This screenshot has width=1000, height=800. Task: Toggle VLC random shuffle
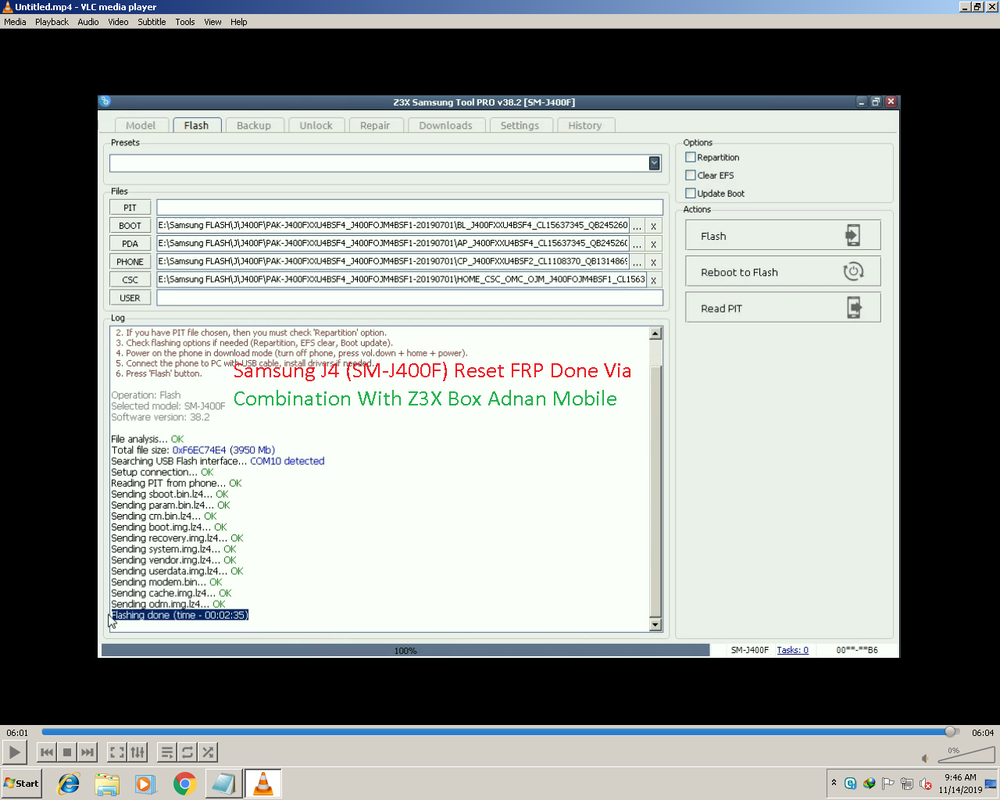208,753
